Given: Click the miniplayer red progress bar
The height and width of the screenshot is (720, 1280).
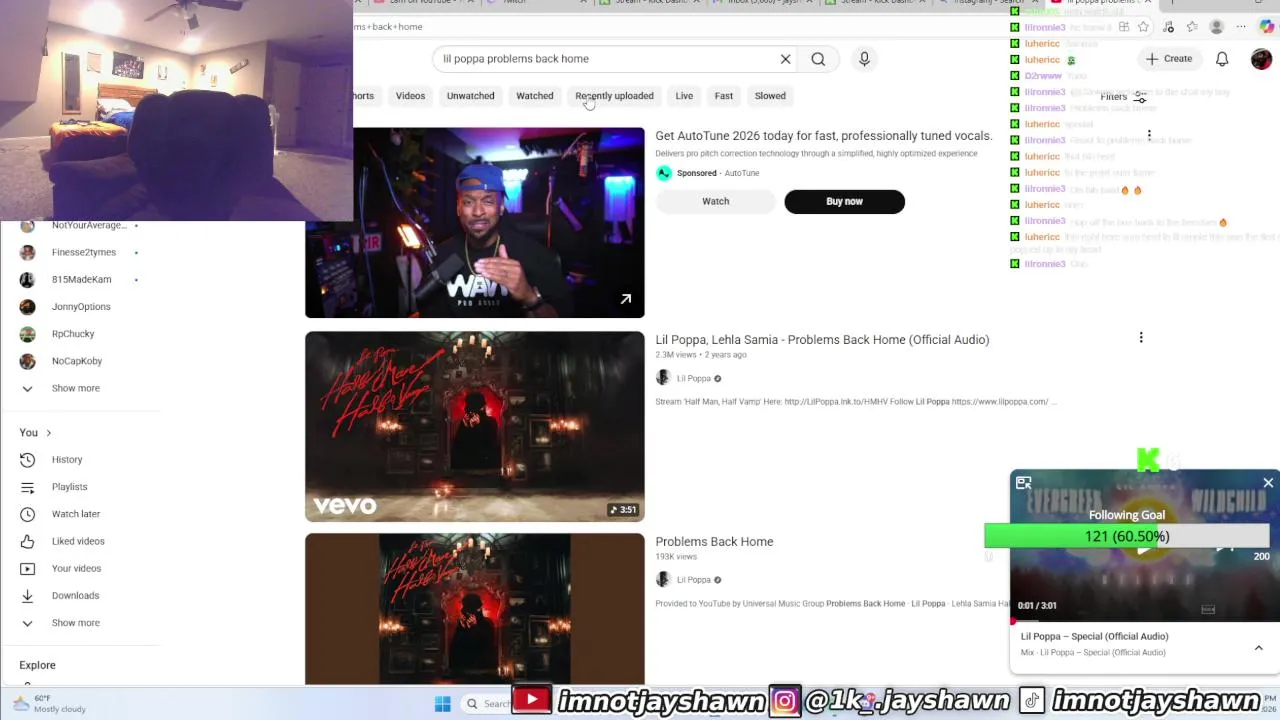Looking at the screenshot, I should (1145, 621).
